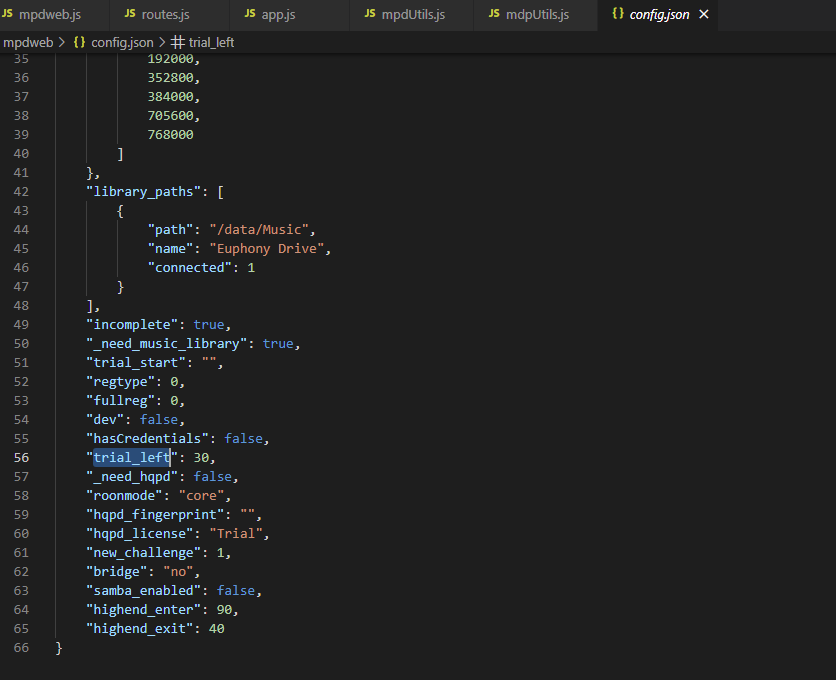Close the config.json tab
Viewport: 836px width, 680px height.
click(x=704, y=14)
